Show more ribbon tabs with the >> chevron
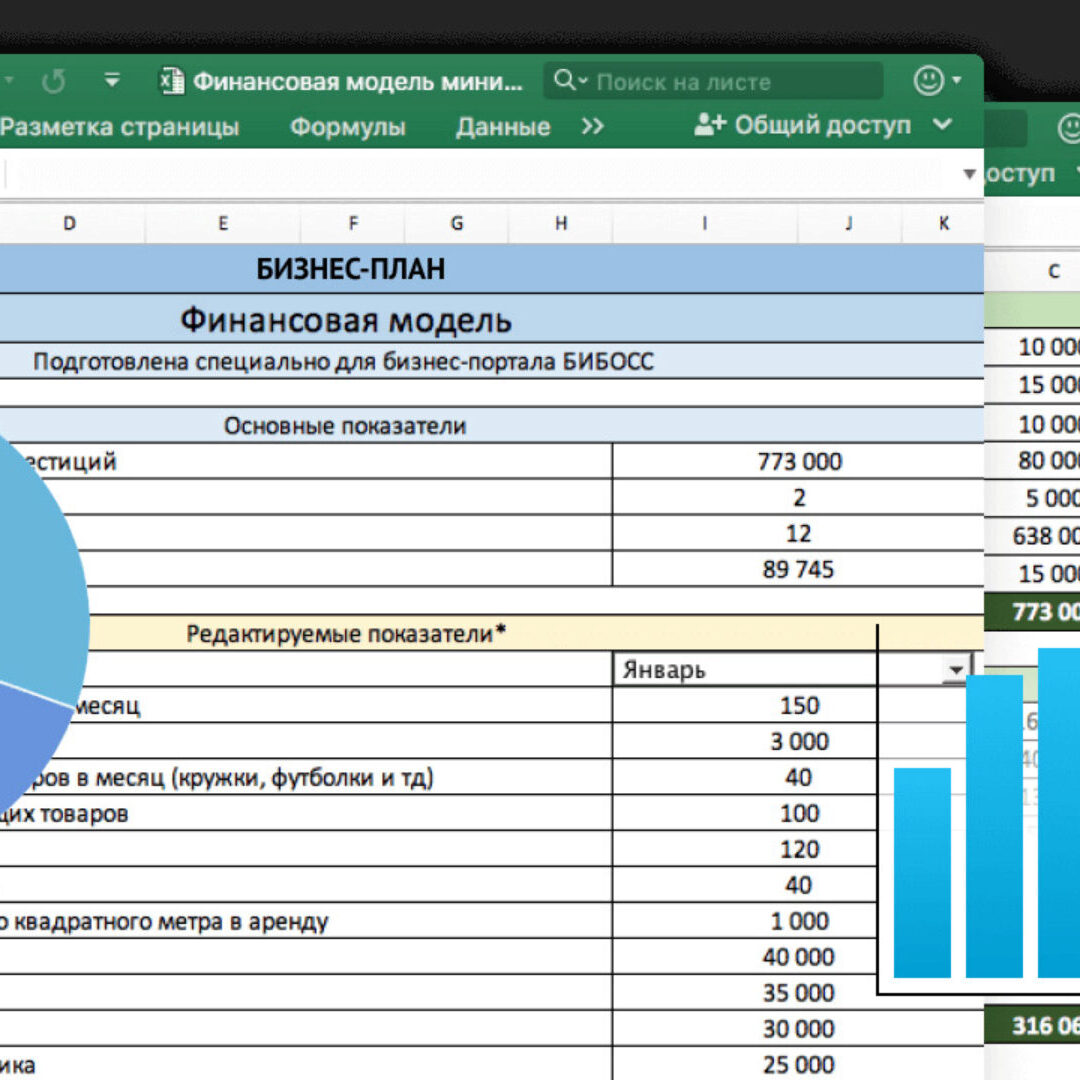Screen dimensions: 1080x1080 (593, 127)
